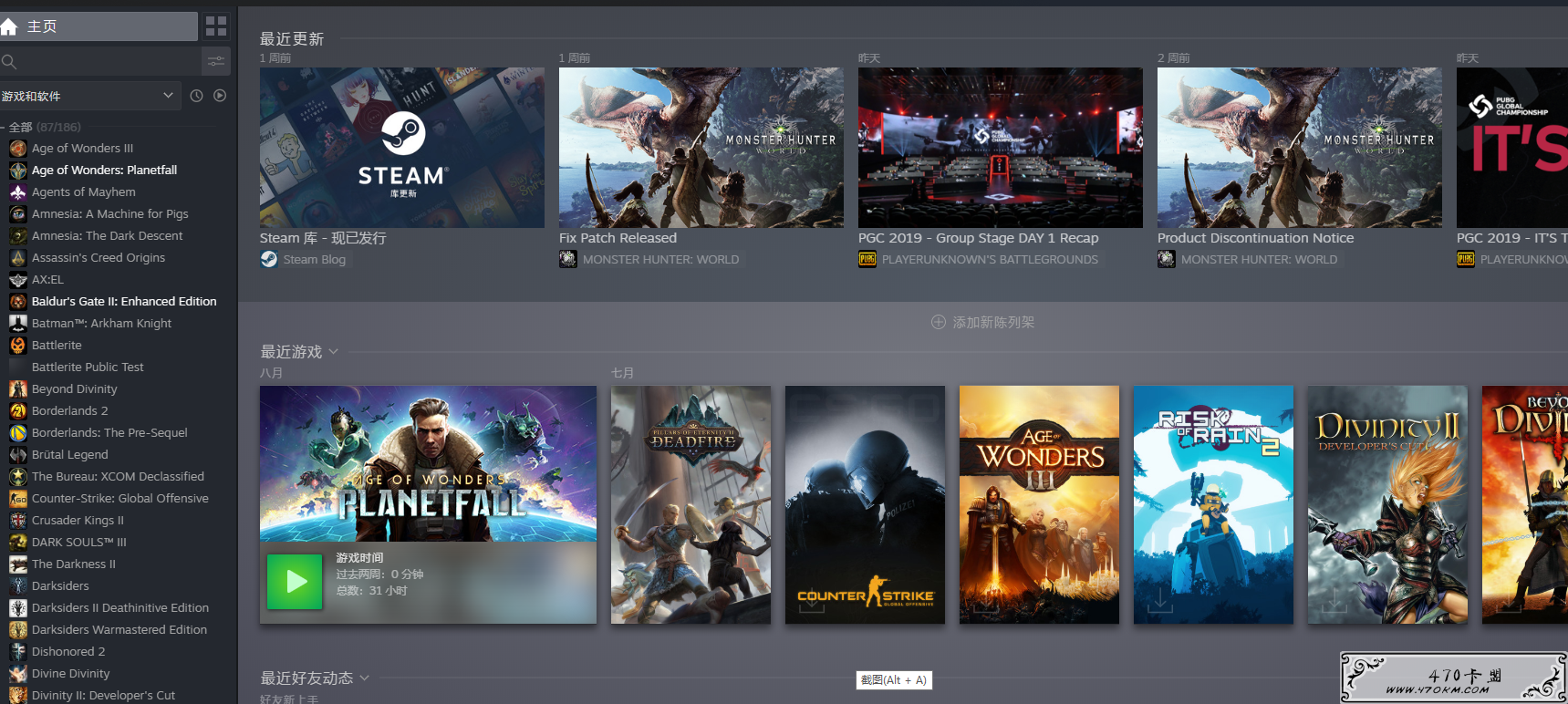Select Darksiders Warmastered Edition entry
This screenshot has height=704, width=1568.
coord(119,630)
